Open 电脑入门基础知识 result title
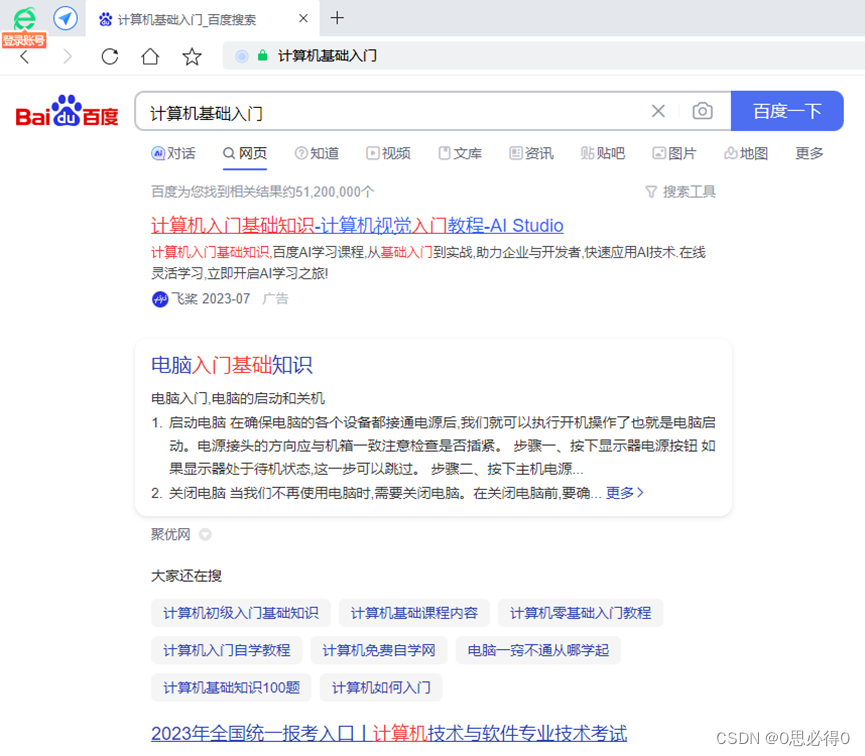The width and height of the screenshot is (865, 756). [x=232, y=365]
